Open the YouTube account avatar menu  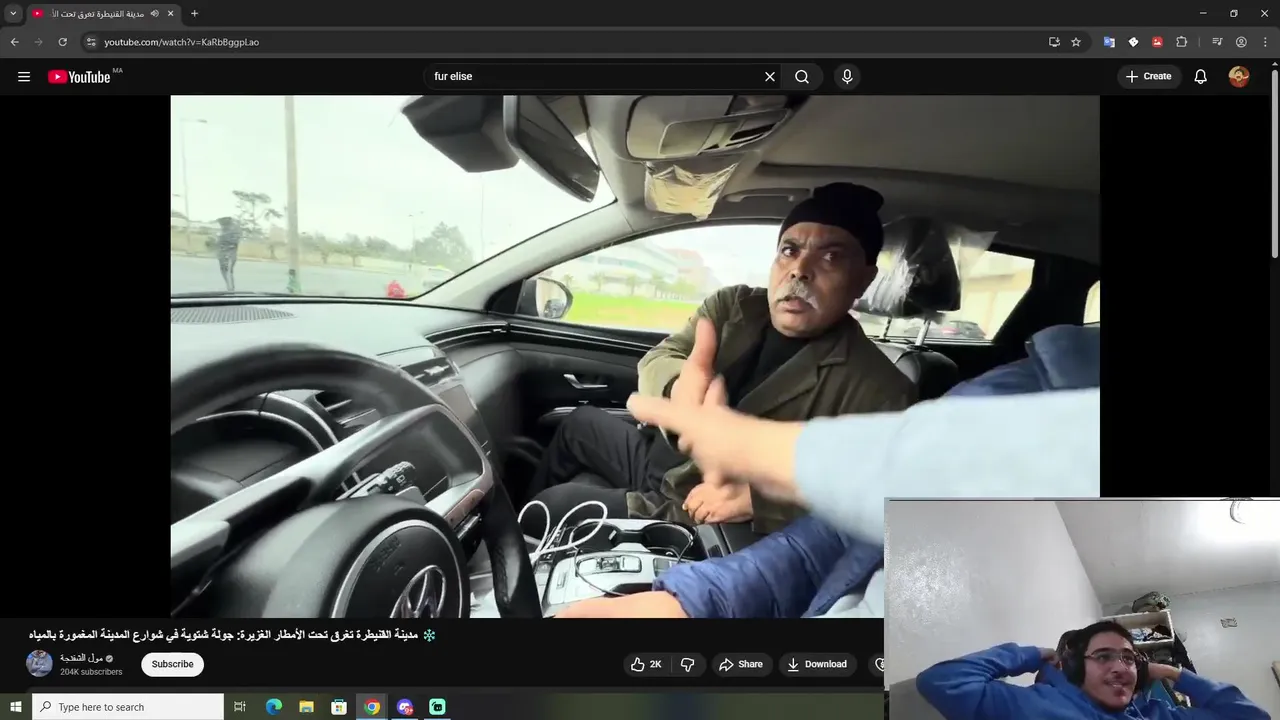1239,77
